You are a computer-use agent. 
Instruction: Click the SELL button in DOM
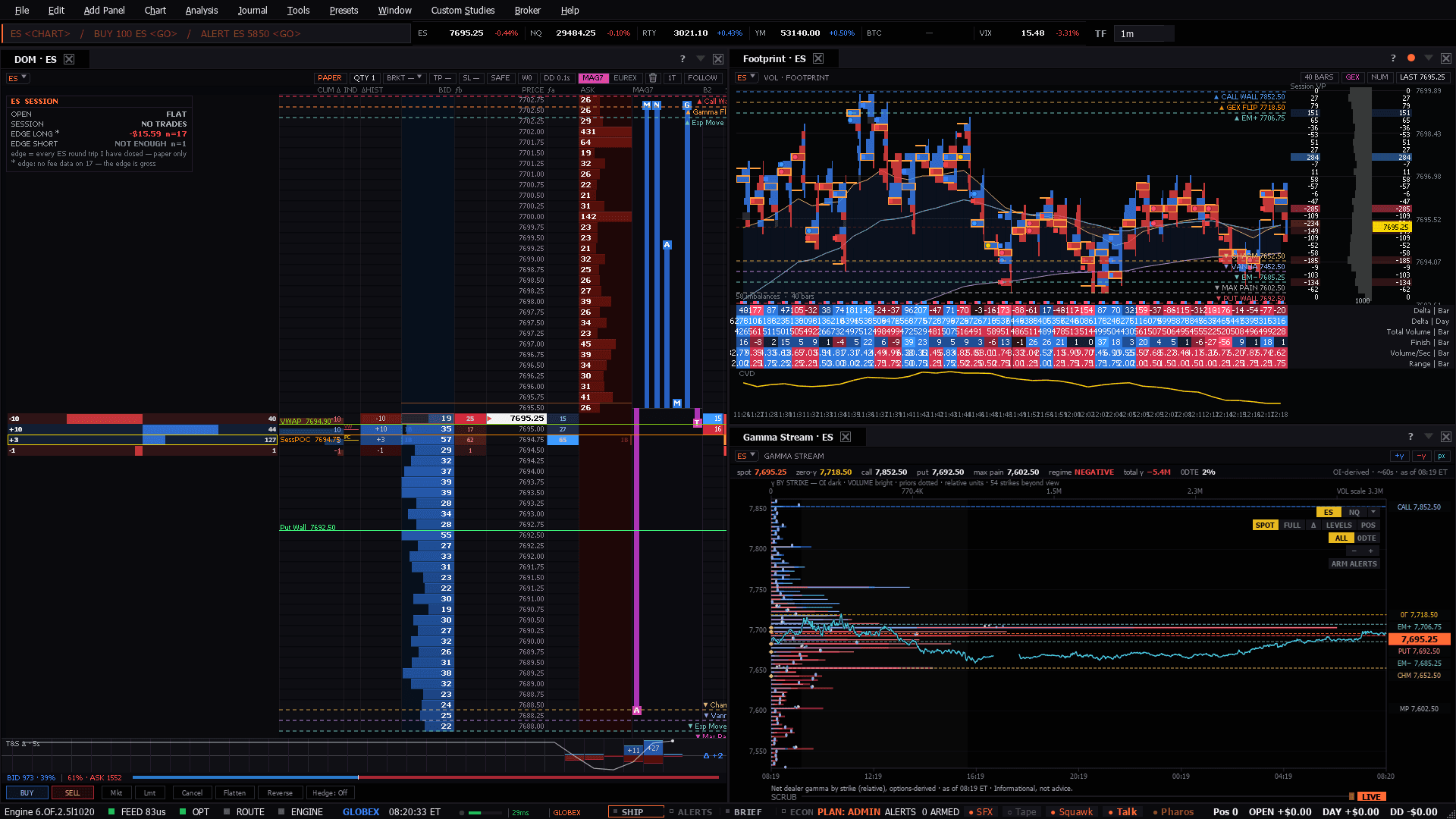(72, 792)
